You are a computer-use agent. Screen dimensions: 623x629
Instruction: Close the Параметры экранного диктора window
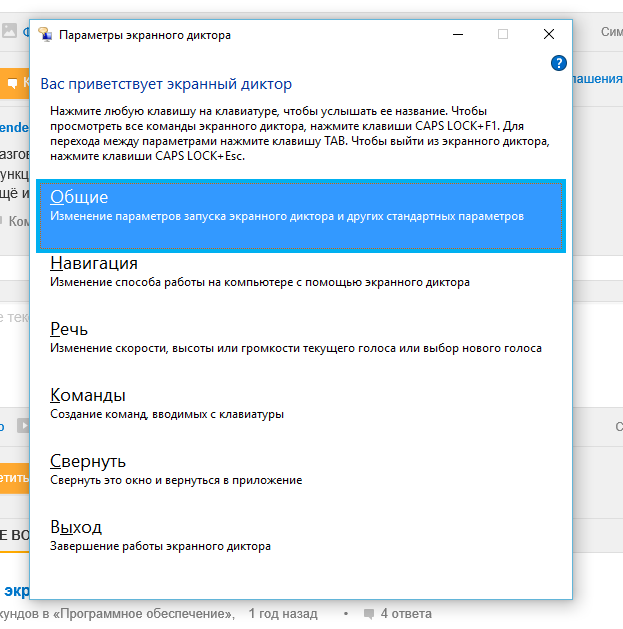(549, 34)
